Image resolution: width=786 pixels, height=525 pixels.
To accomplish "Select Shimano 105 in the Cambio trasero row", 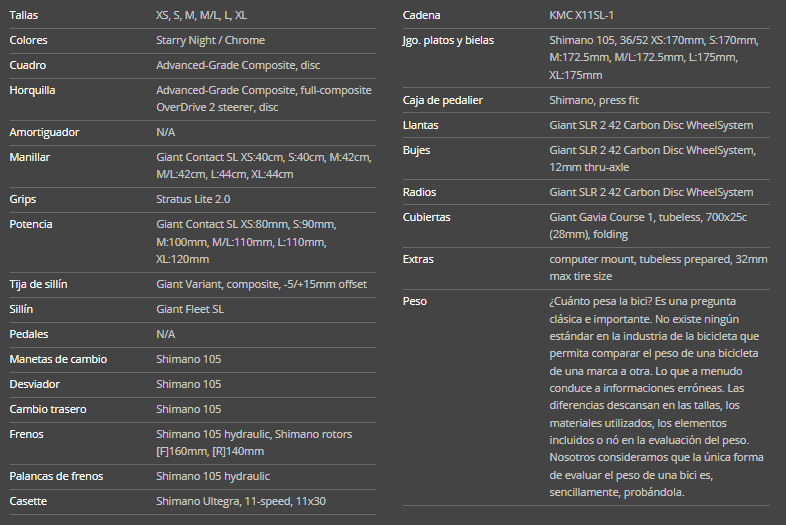I will (188, 410).
